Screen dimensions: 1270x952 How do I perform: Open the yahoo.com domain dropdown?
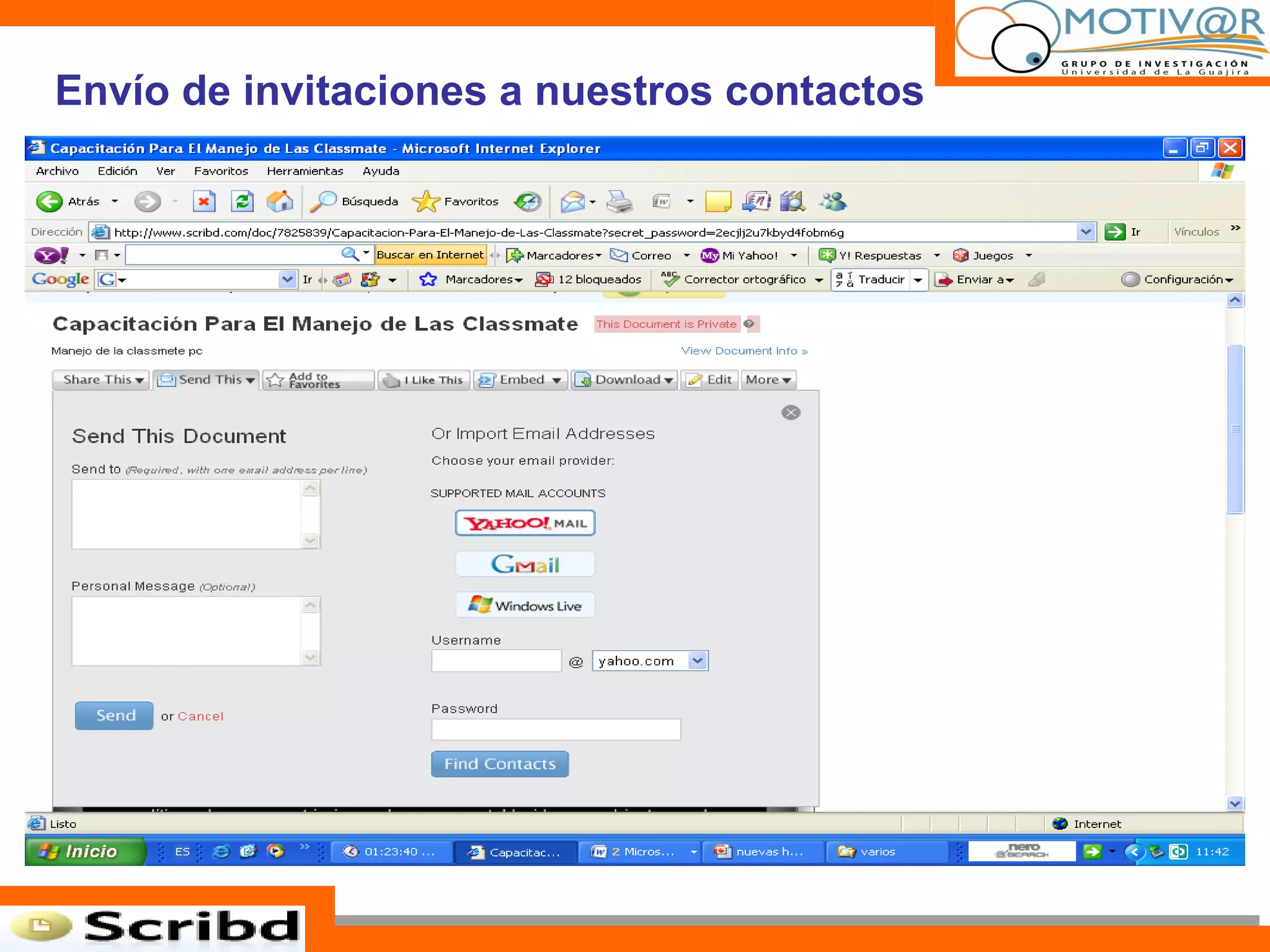click(x=698, y=661)
